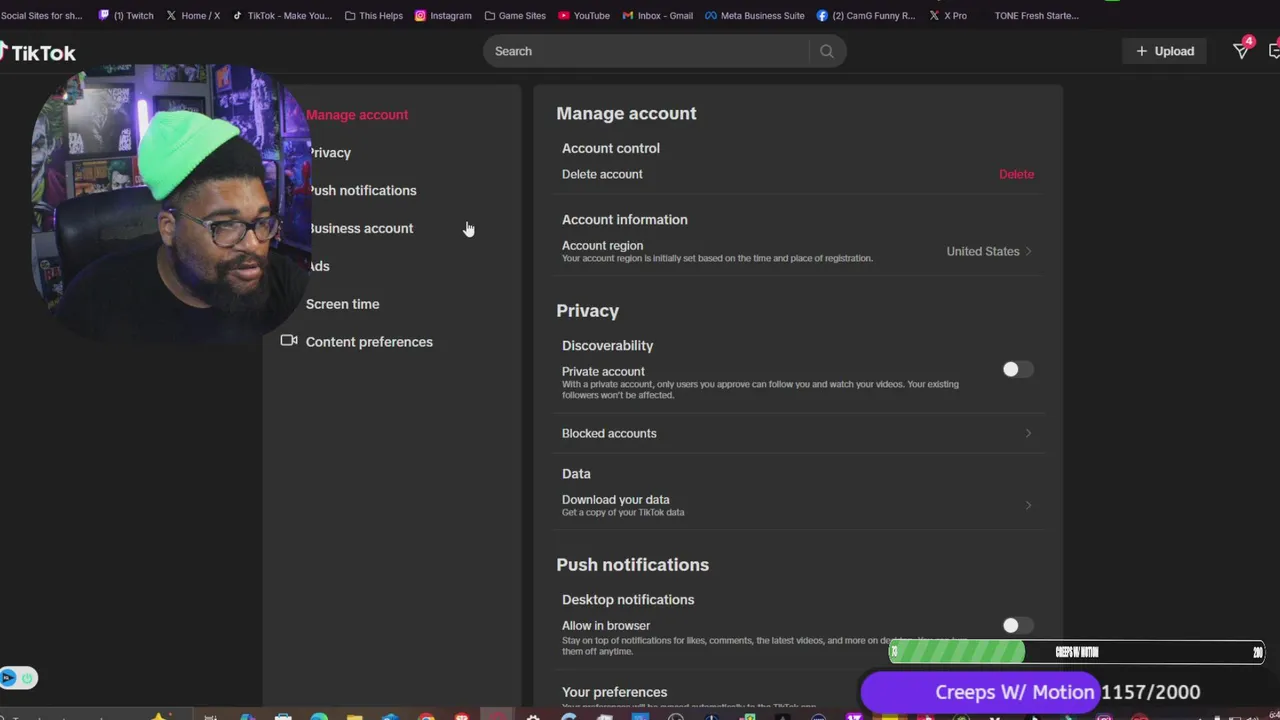Open the Game Sites bookmark folder
The width and height of the screenshot is (1280, 720).
click(515, 16)
